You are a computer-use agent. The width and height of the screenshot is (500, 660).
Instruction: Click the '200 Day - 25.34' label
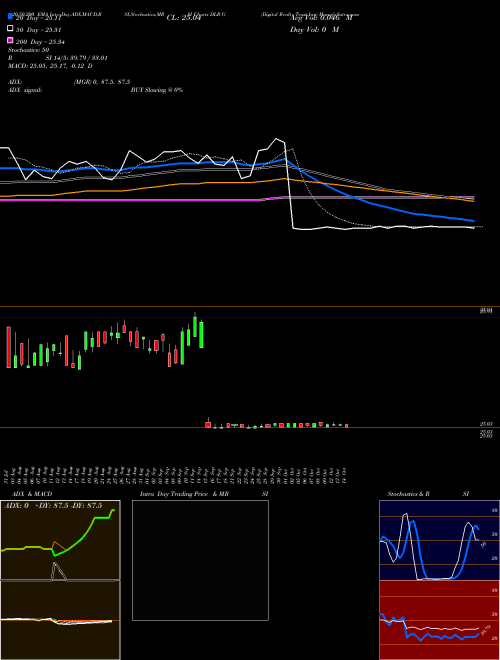(x=40, y=42)
